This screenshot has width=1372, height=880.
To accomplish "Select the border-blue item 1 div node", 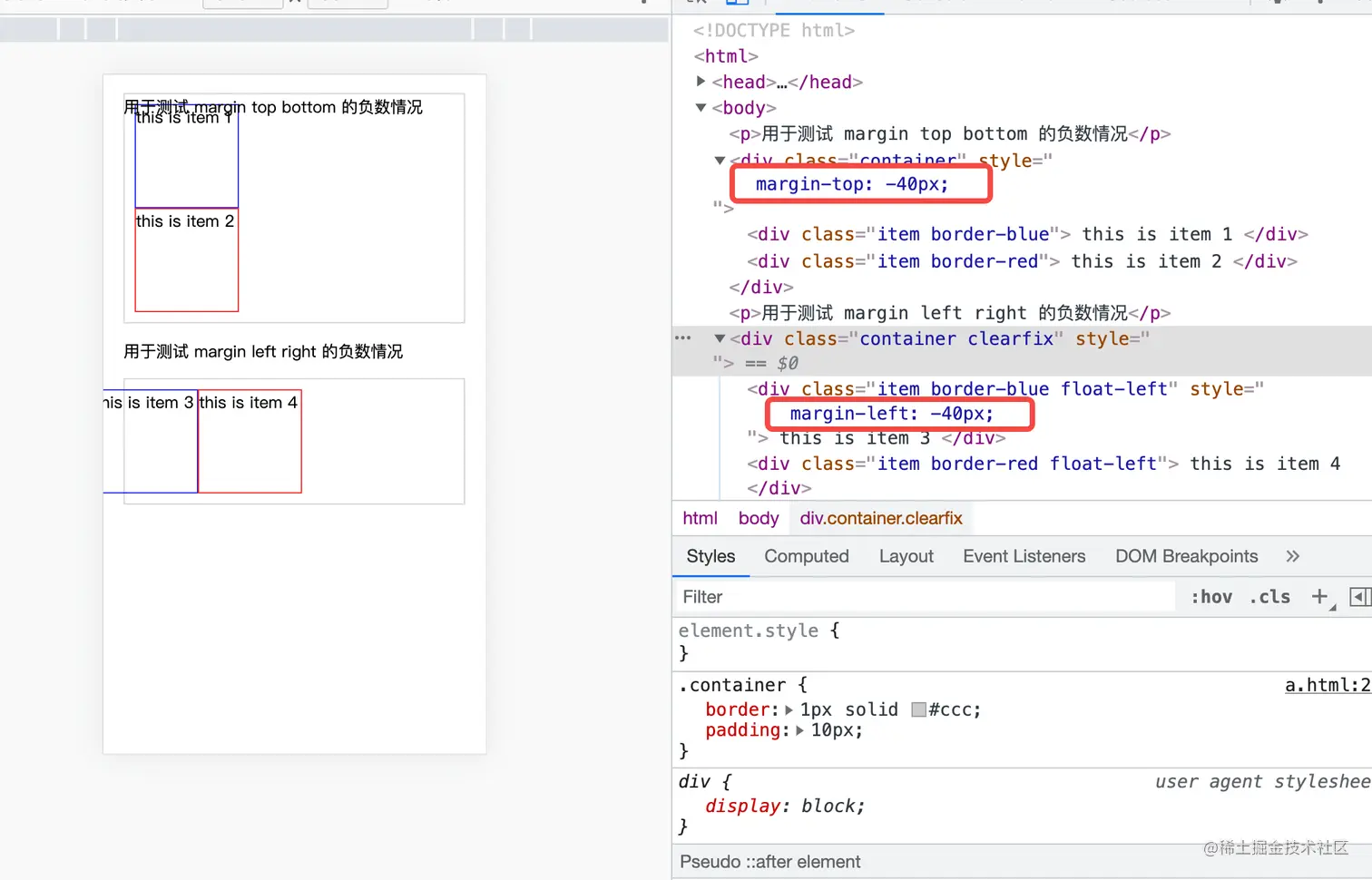I will click(1027, 234).
